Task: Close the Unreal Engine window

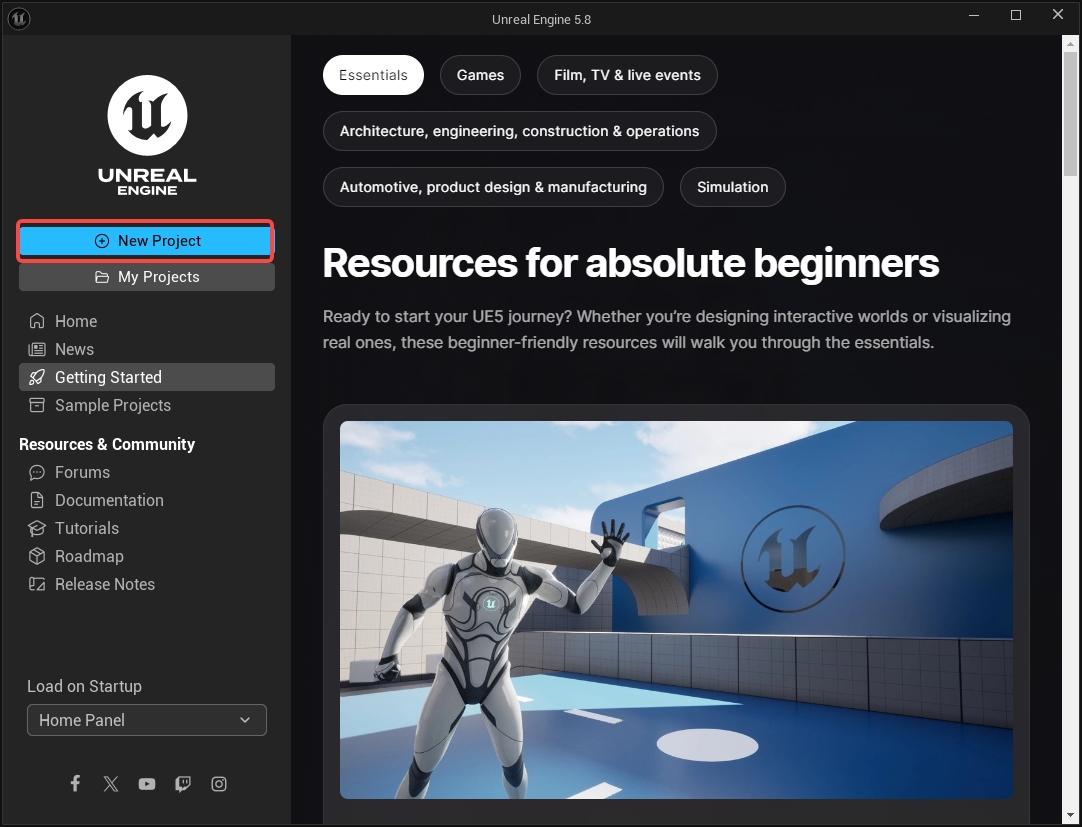Action: pyautogui.click(x=1058, y=15)
